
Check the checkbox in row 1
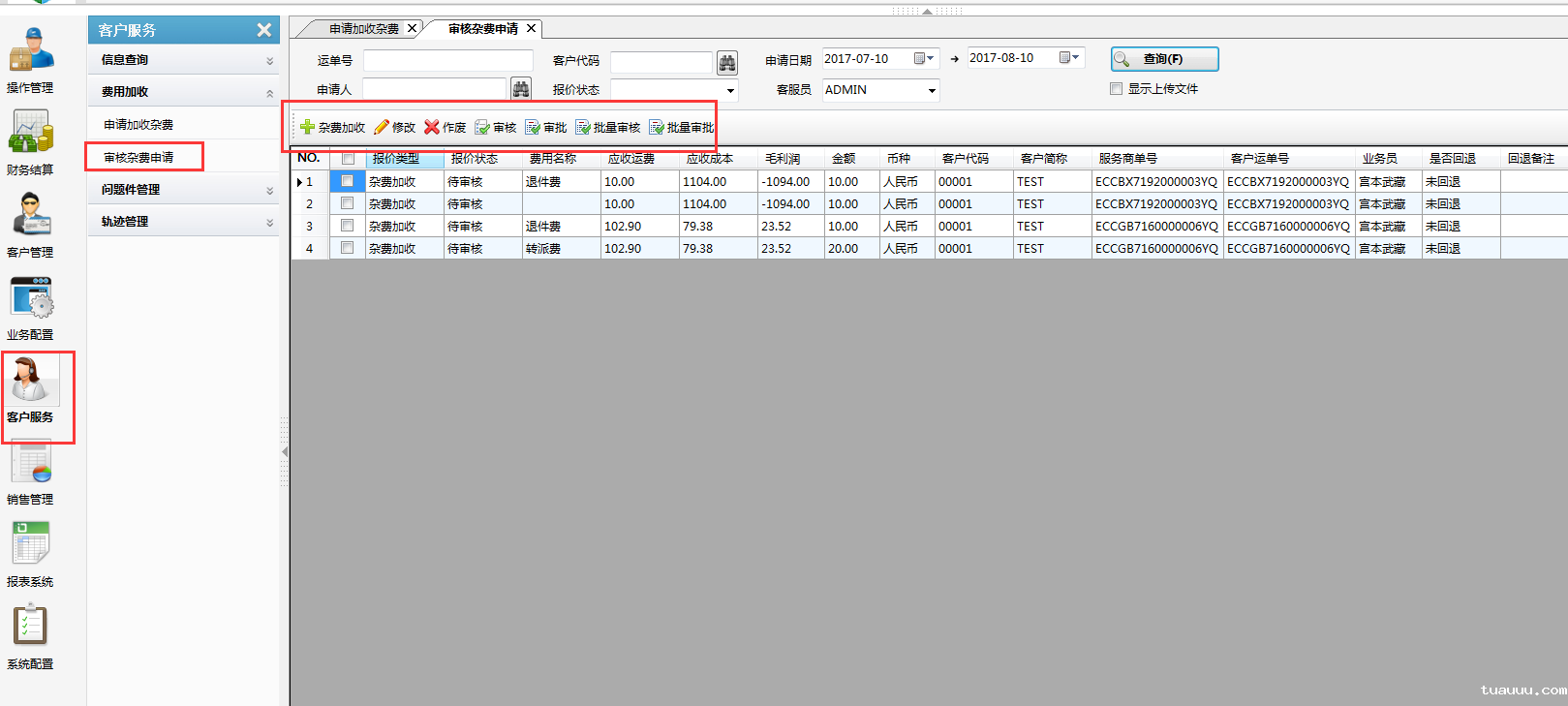click(x=347, y=181)
